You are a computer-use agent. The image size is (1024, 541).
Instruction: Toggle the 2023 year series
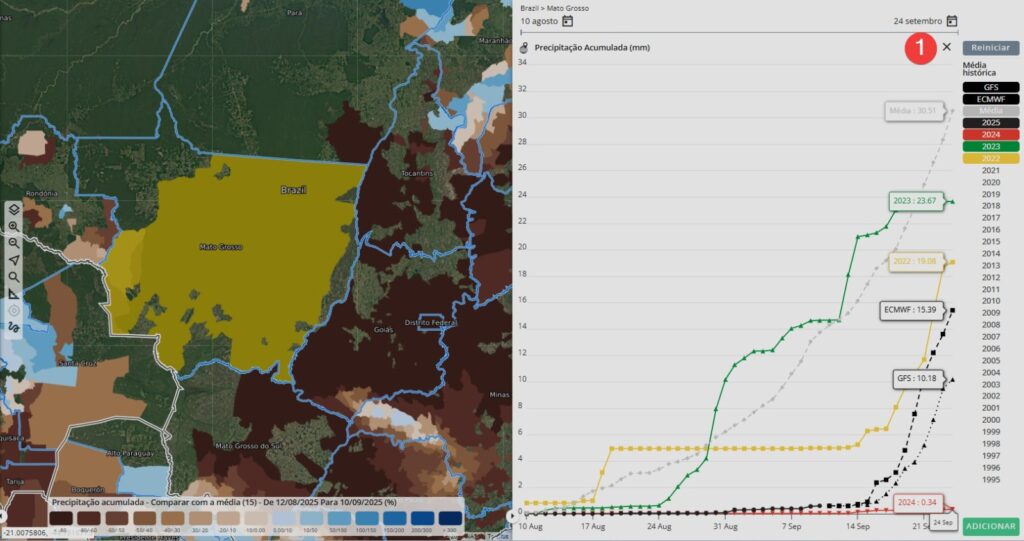click(x=990, y=146)
